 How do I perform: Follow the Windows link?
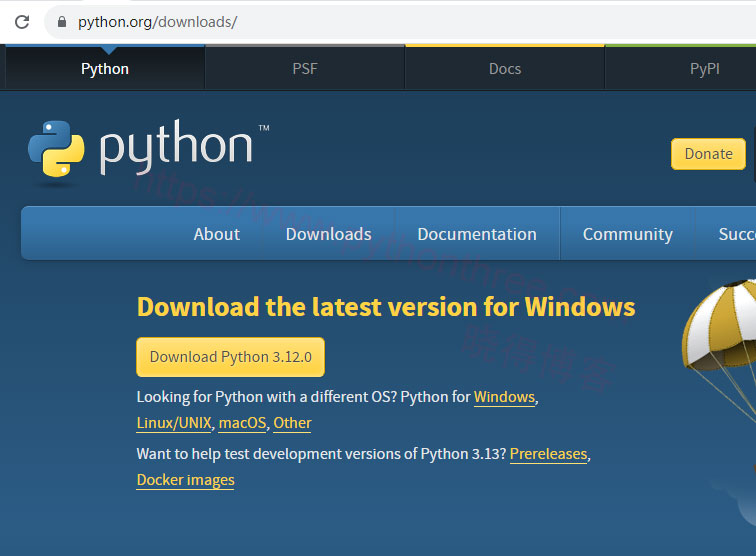(504, 397)
